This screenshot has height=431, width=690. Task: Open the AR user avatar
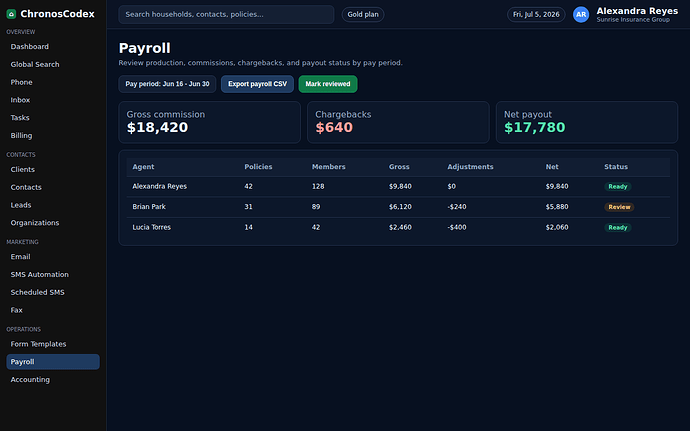point(581,15)
